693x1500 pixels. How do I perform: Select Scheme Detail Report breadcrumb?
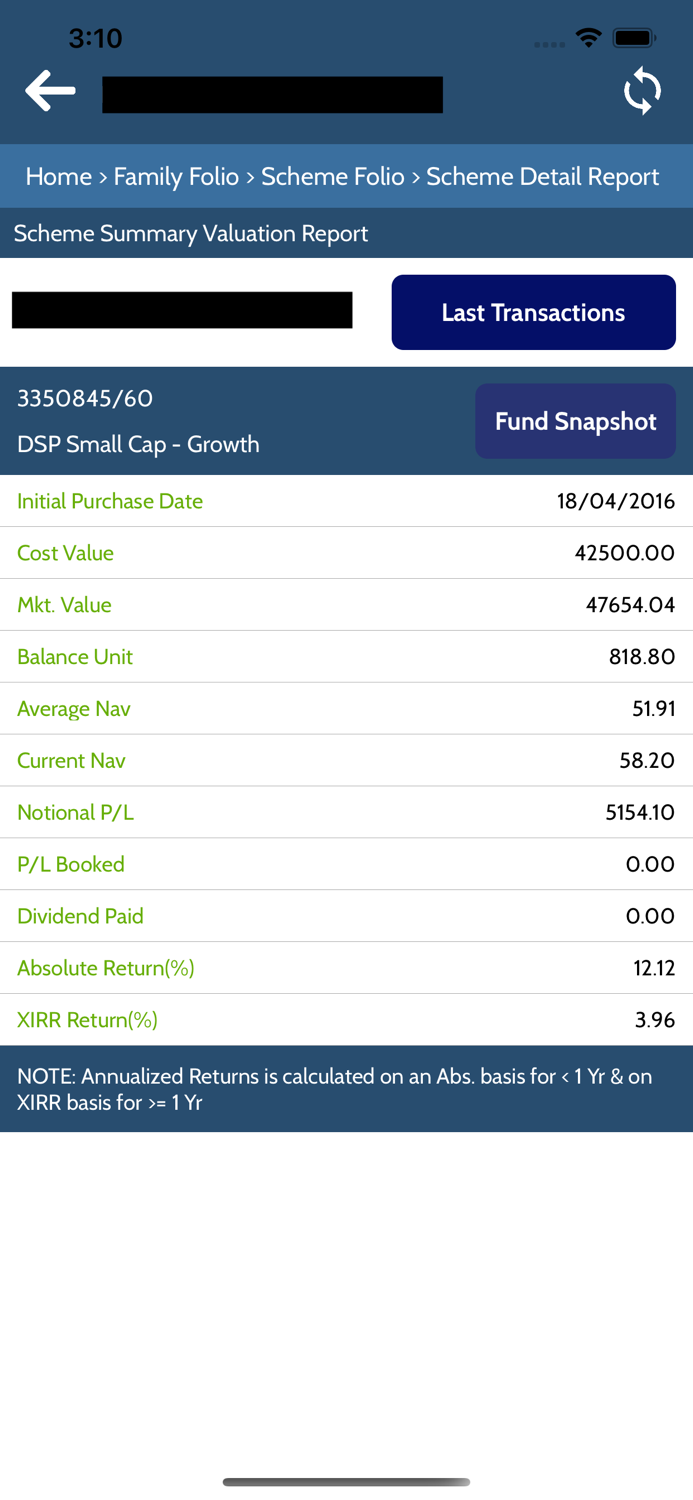tap(542, 177)
